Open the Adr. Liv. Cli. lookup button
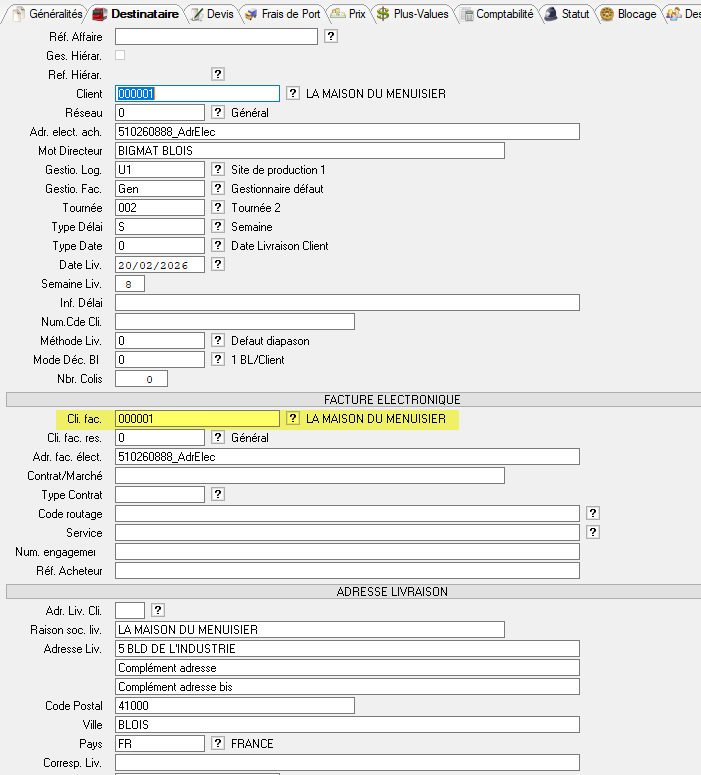 158,610
